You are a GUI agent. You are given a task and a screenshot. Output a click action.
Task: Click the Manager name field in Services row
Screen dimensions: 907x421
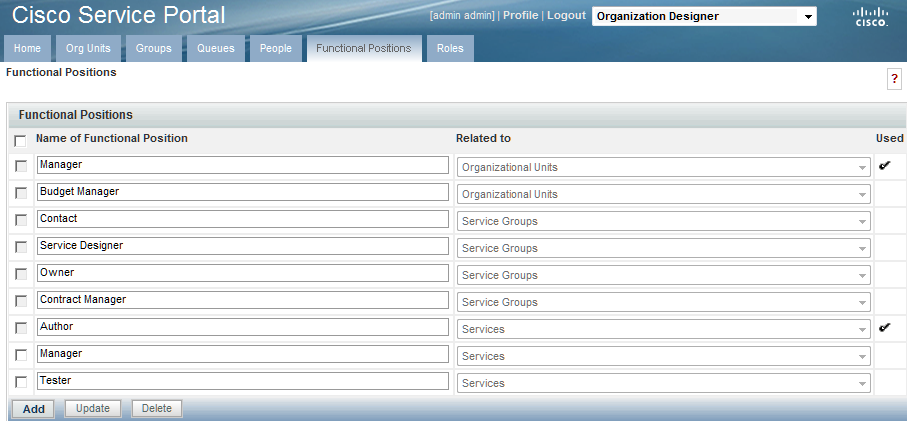[243, 354]
